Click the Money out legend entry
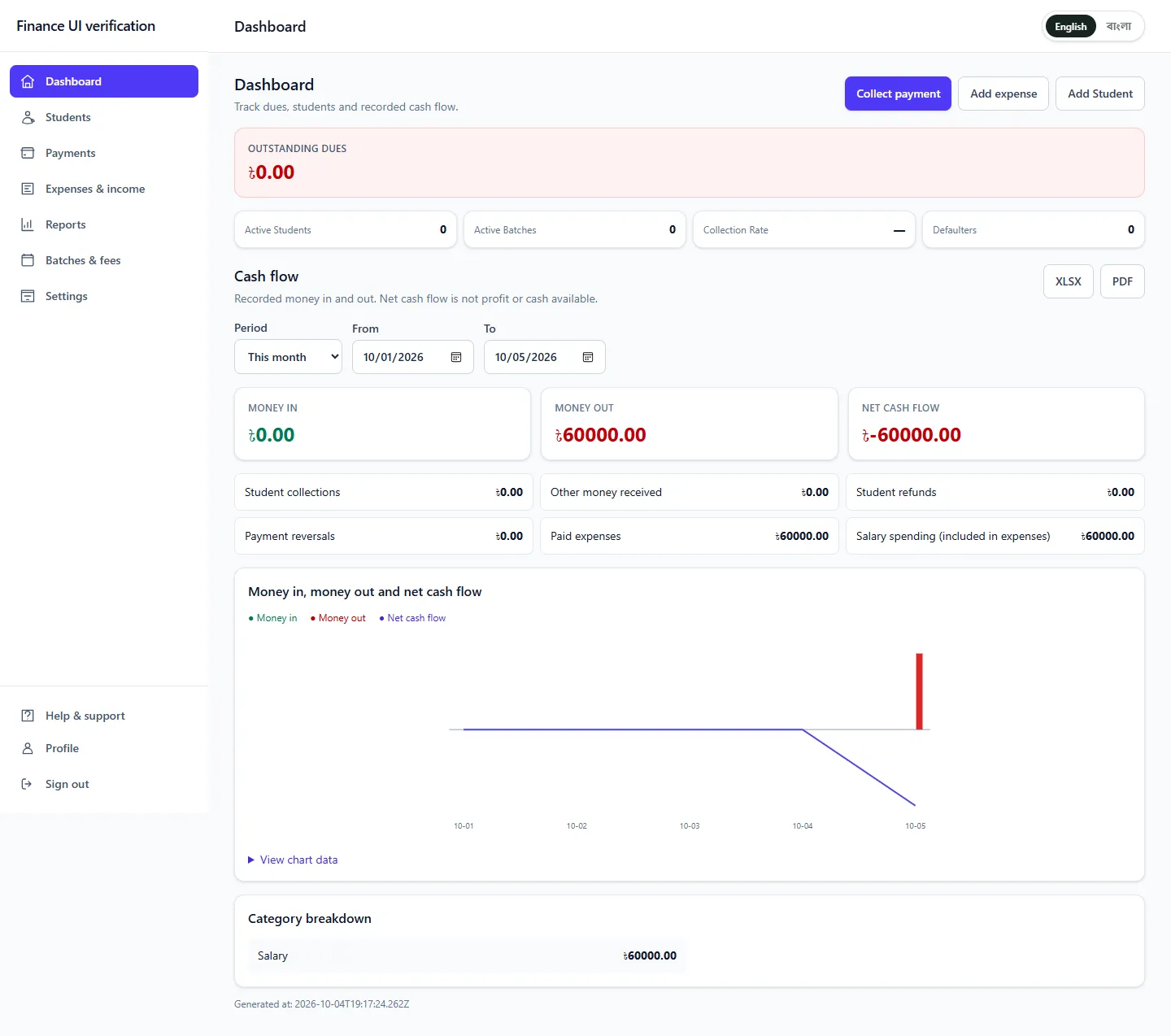This screenshot has height=1036, width=1171. click(x=338, y=618)
